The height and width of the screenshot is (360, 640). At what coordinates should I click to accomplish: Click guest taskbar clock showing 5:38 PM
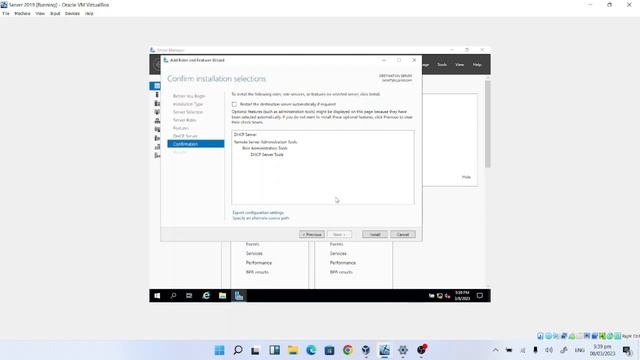point(462,296)
